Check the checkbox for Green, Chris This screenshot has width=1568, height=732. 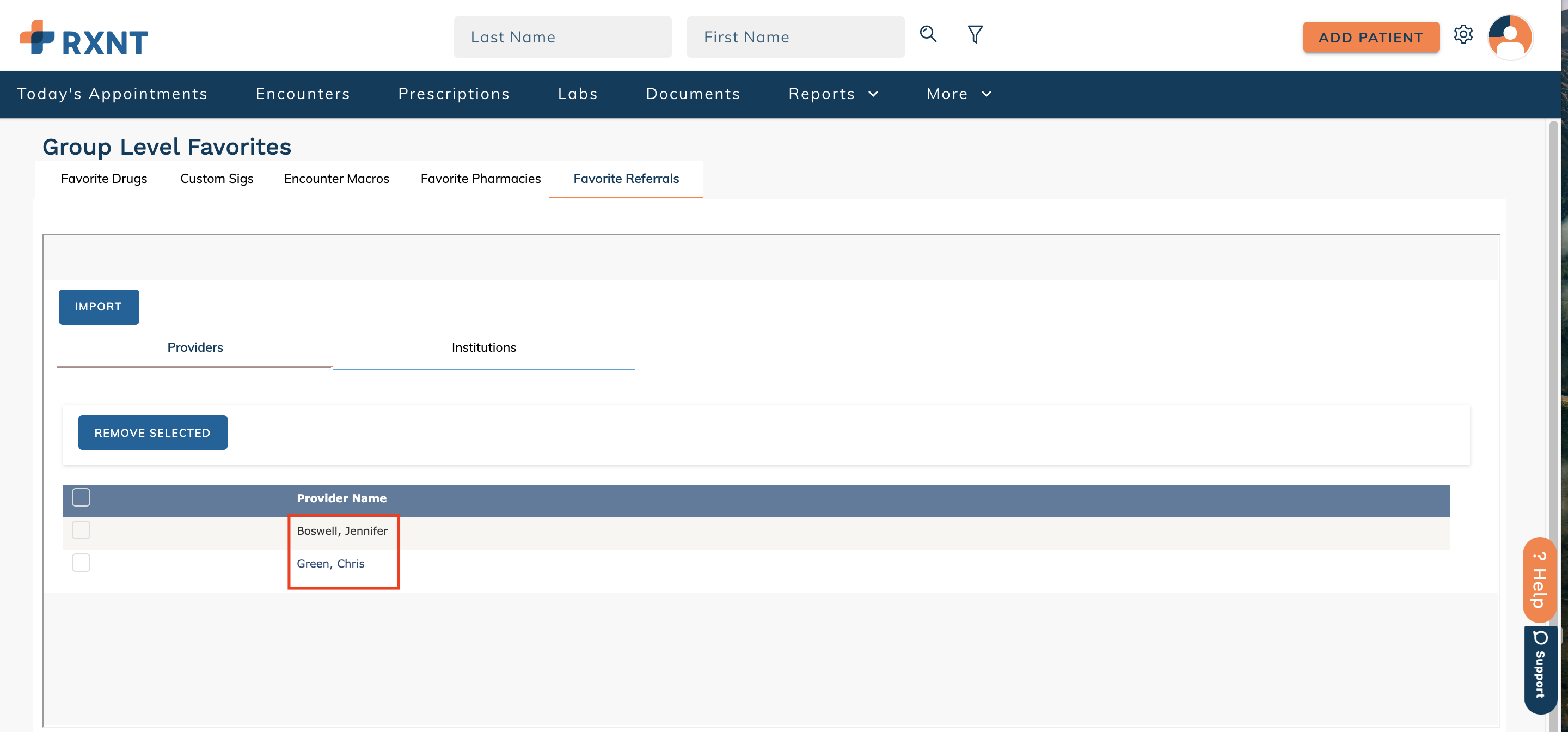coord(81,563)
